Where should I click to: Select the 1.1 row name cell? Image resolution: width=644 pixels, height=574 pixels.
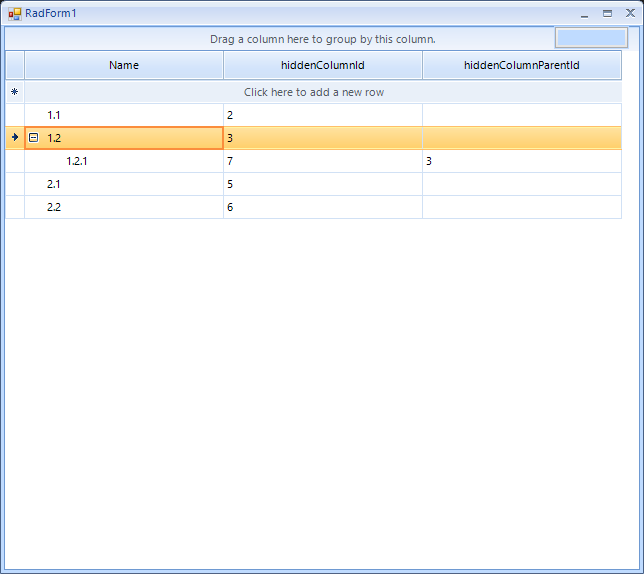click(x=124, y=115)
